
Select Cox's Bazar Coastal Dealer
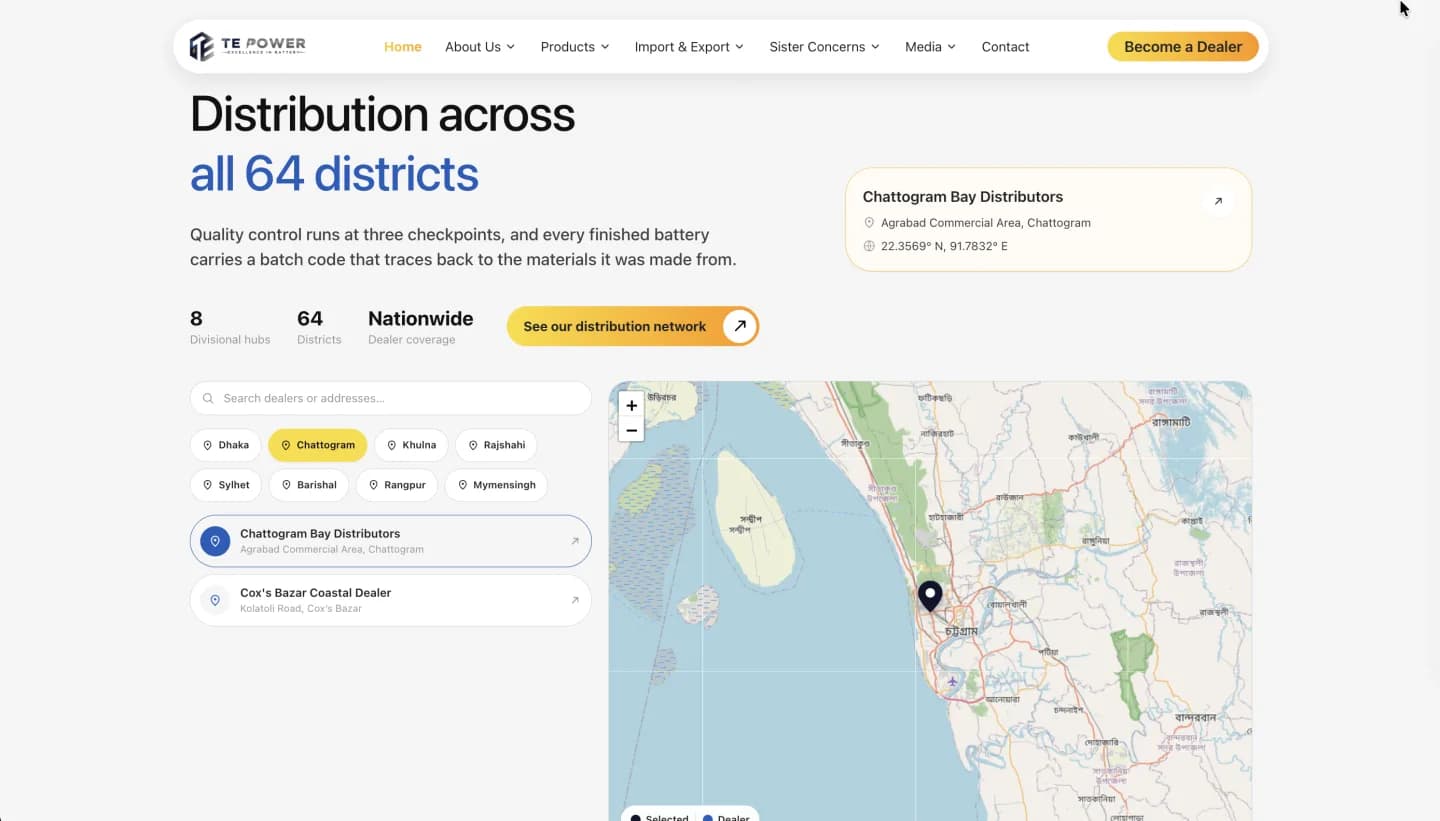pyautogui.click(x=391, y=600)
